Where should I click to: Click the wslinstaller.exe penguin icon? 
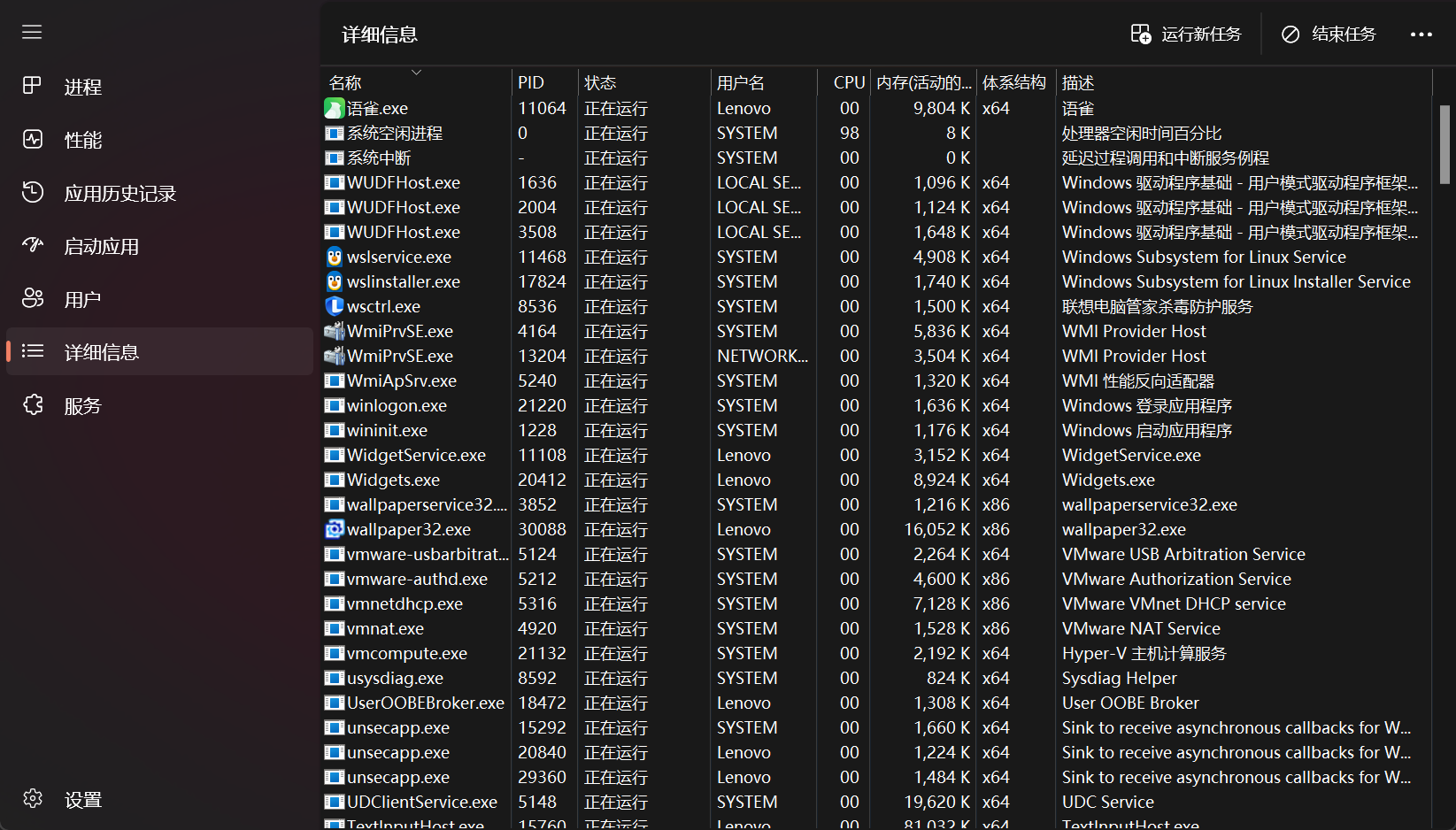coord(335,281)
